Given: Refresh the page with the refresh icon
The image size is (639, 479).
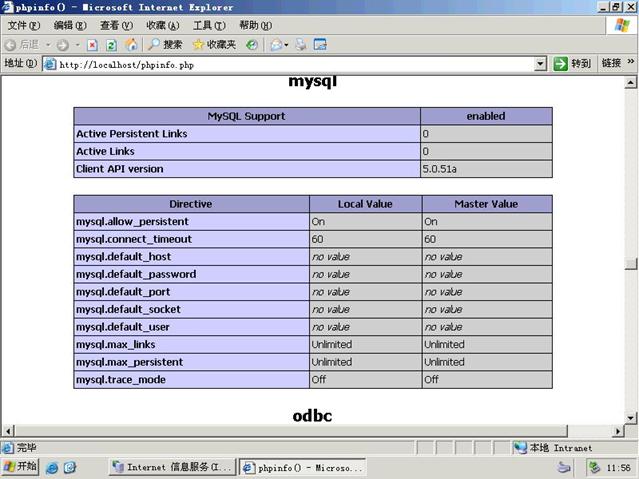Looking at the screenshot, I should click(111, 45).
